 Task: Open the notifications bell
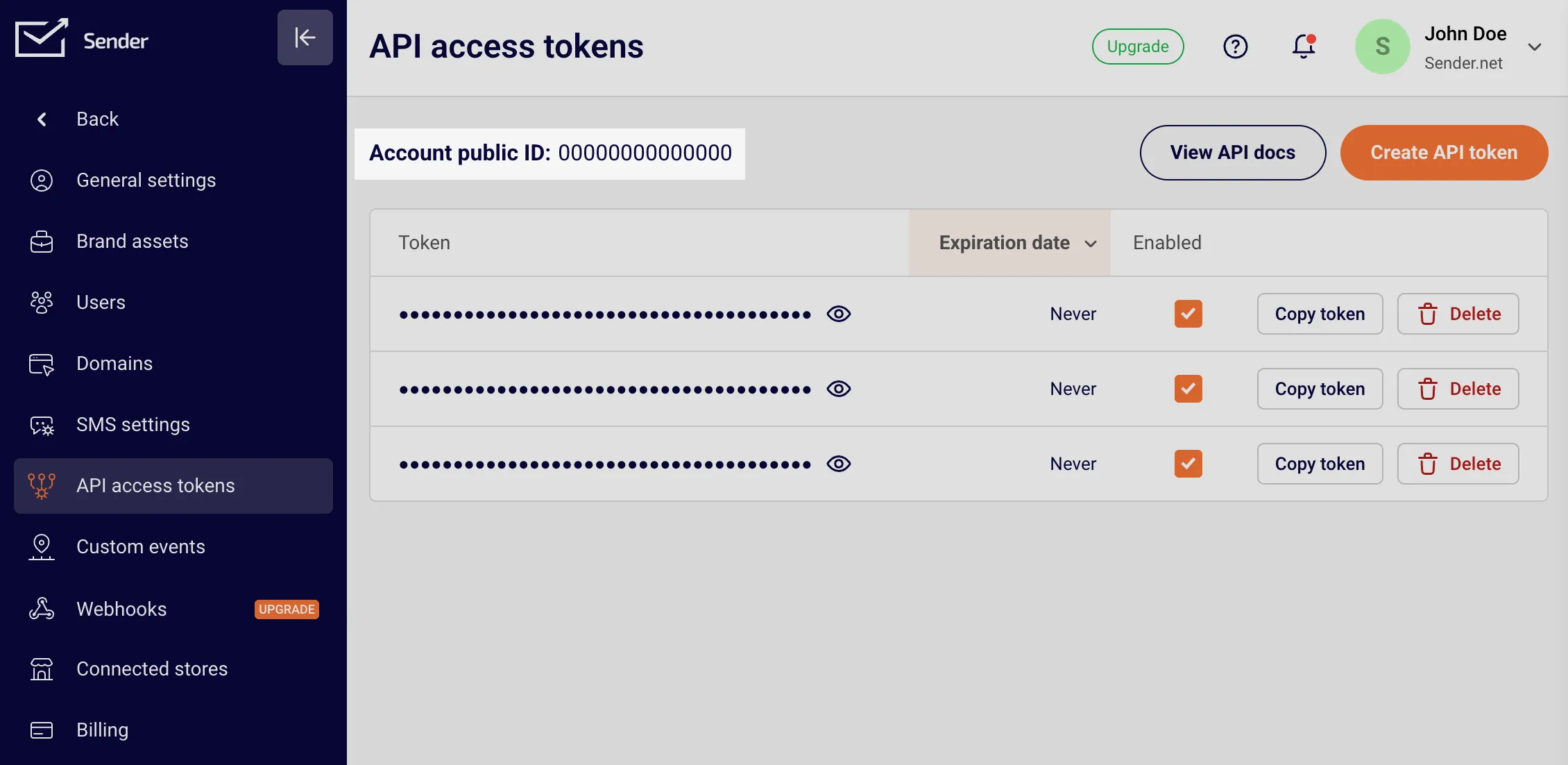[1302, 47]
